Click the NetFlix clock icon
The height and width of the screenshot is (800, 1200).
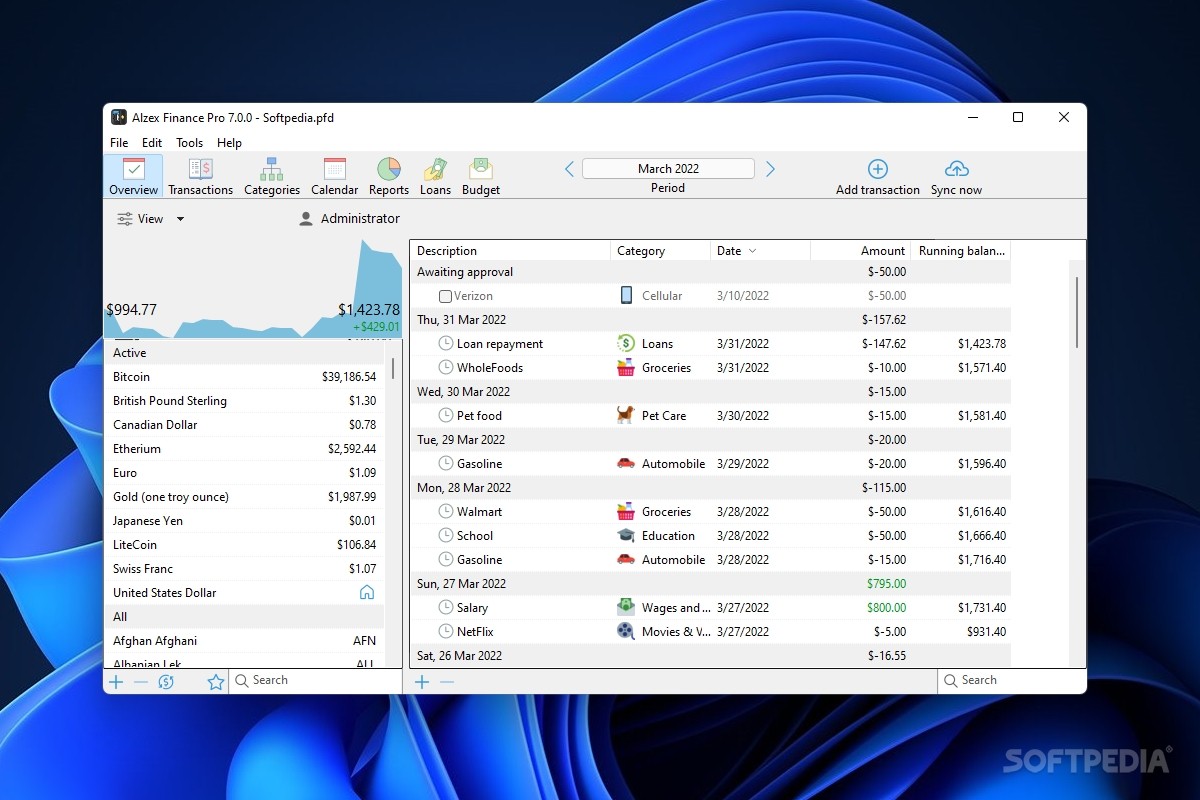(446, 632)
